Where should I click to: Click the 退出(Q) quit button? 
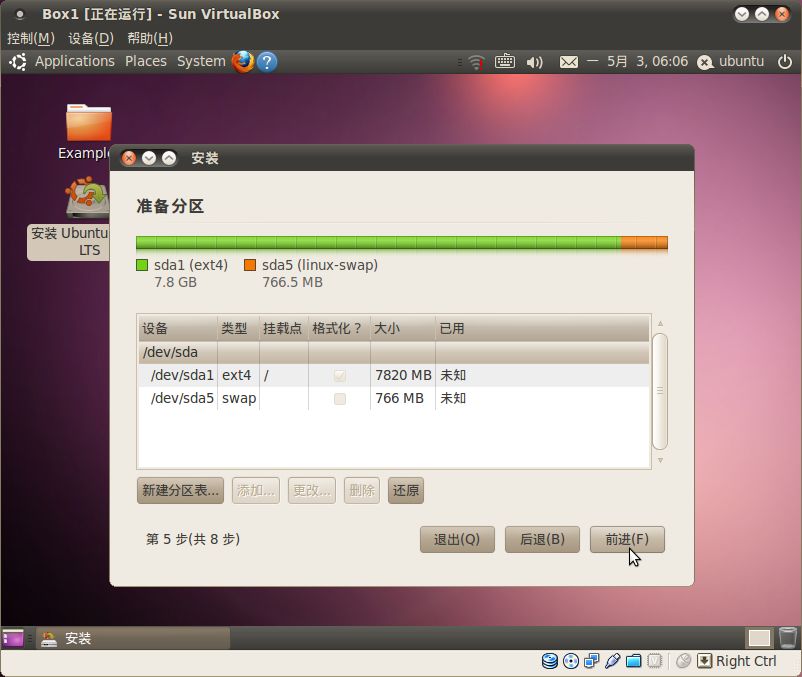pos(457,539)
